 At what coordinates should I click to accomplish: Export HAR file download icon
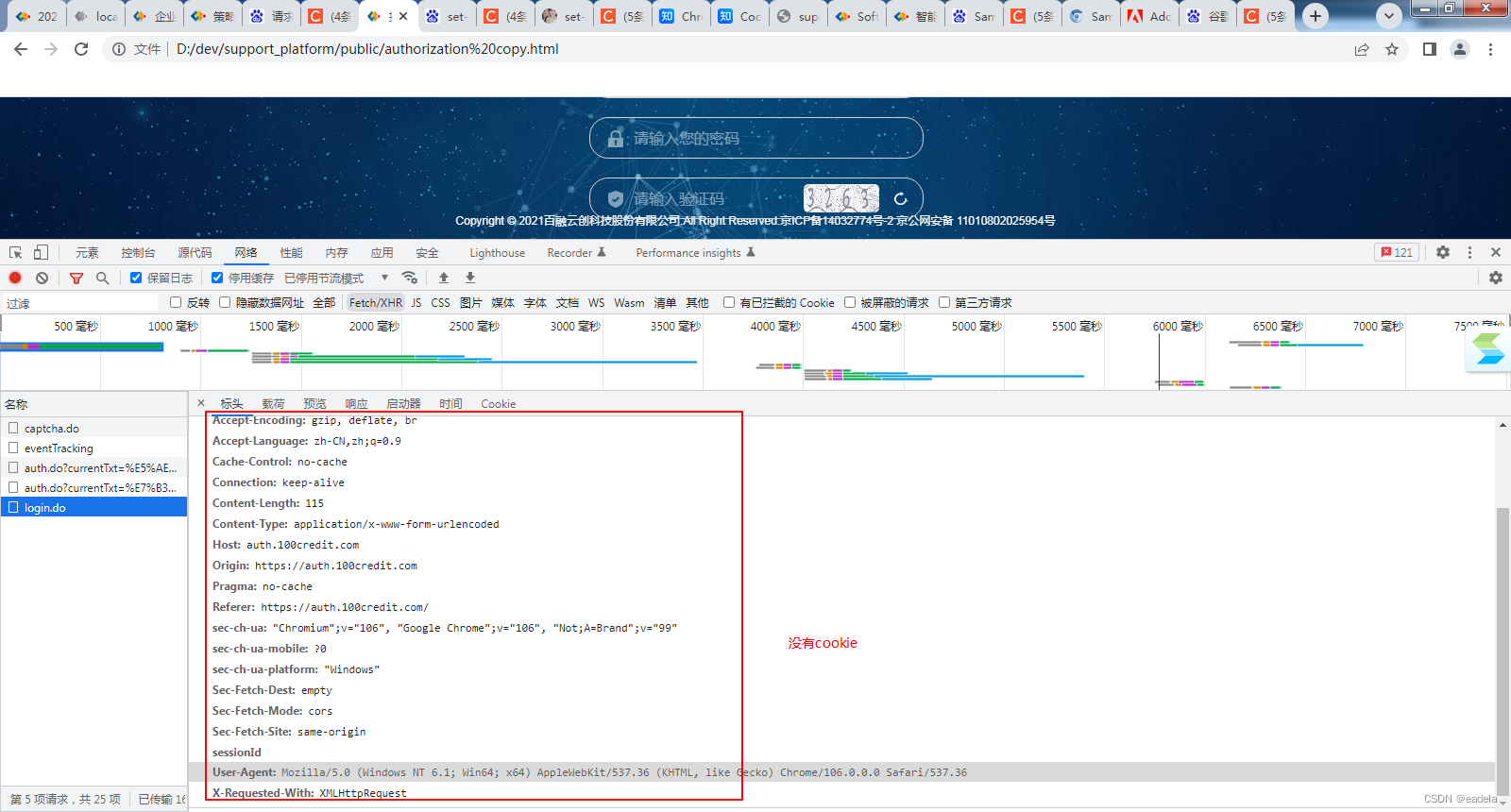point(470,278)
